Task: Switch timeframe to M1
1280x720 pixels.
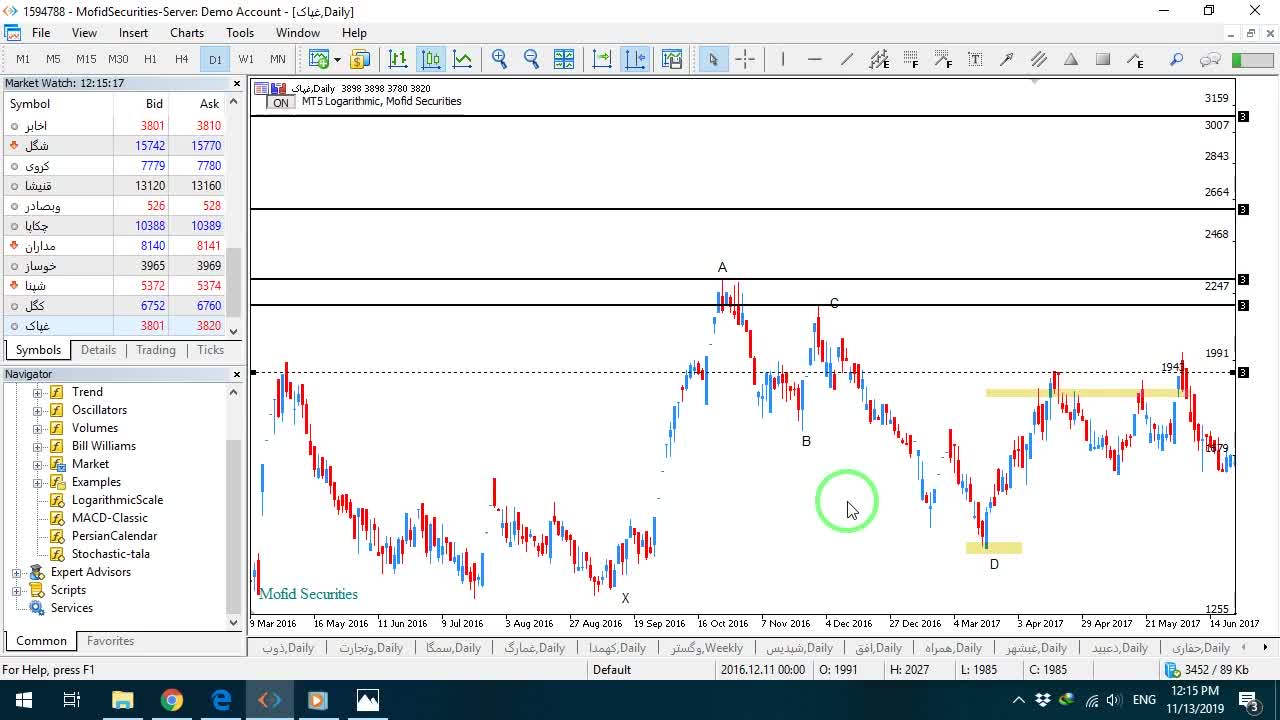Action: click(x=23, y=59)
